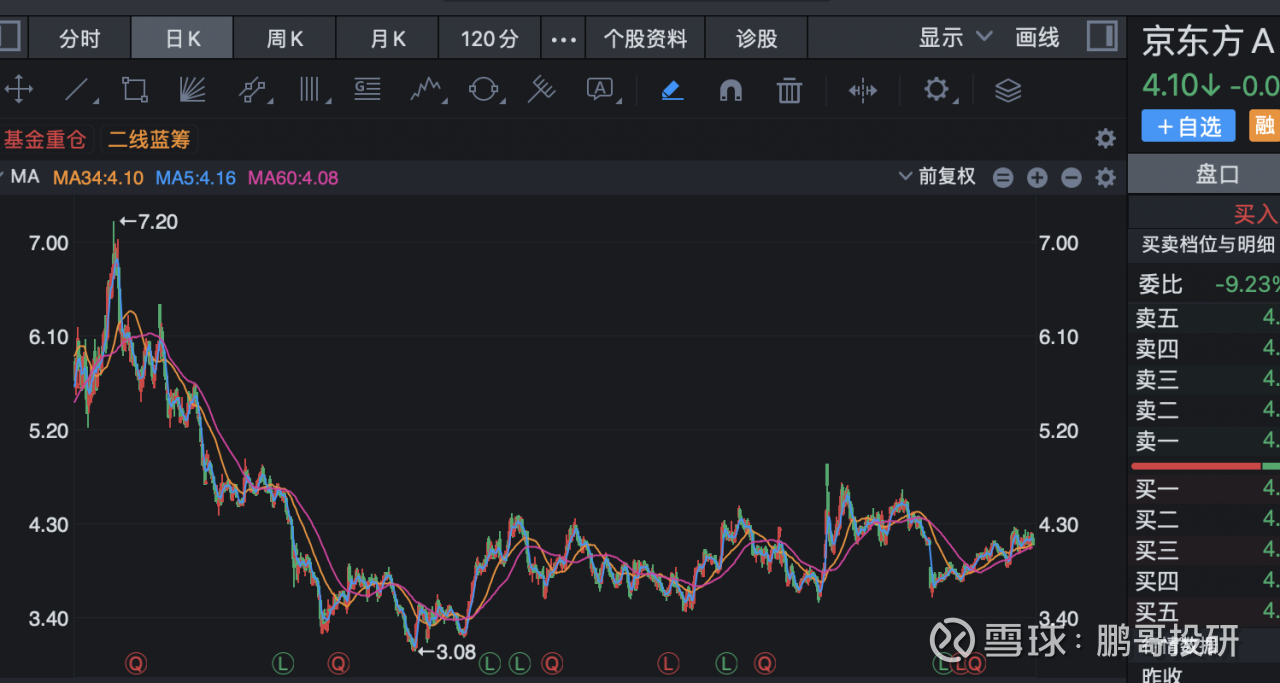Switch to the 周K weekly tab

click(x=285, y=39)
